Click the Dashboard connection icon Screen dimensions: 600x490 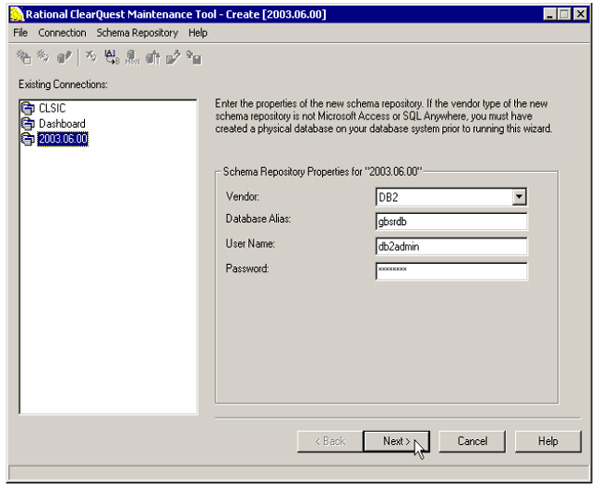click(x=28, y=124)
